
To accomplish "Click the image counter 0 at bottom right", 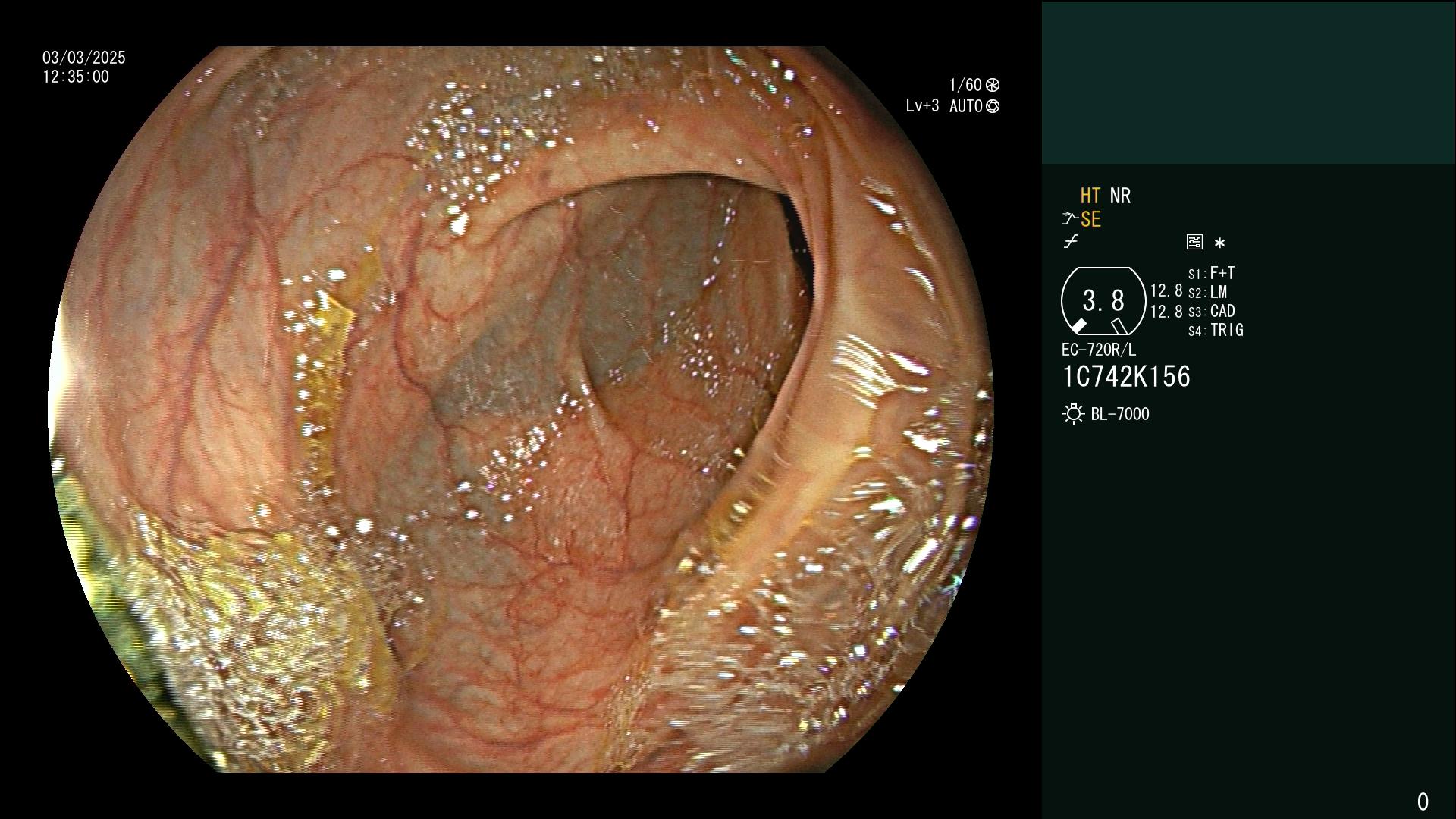I will pyautogui.click(x=1423, y=802).
